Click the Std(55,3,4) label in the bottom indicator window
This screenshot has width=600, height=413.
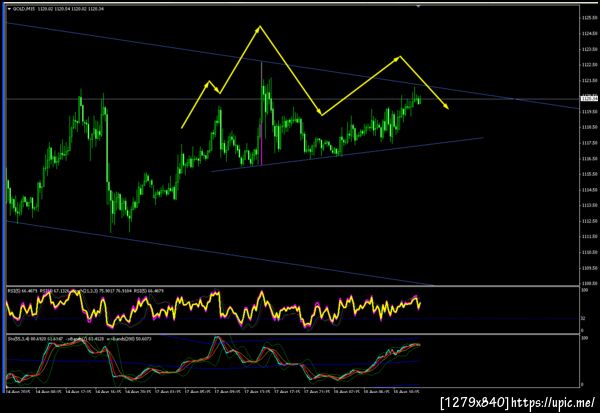pyautogui.click(x=19, y=339)
